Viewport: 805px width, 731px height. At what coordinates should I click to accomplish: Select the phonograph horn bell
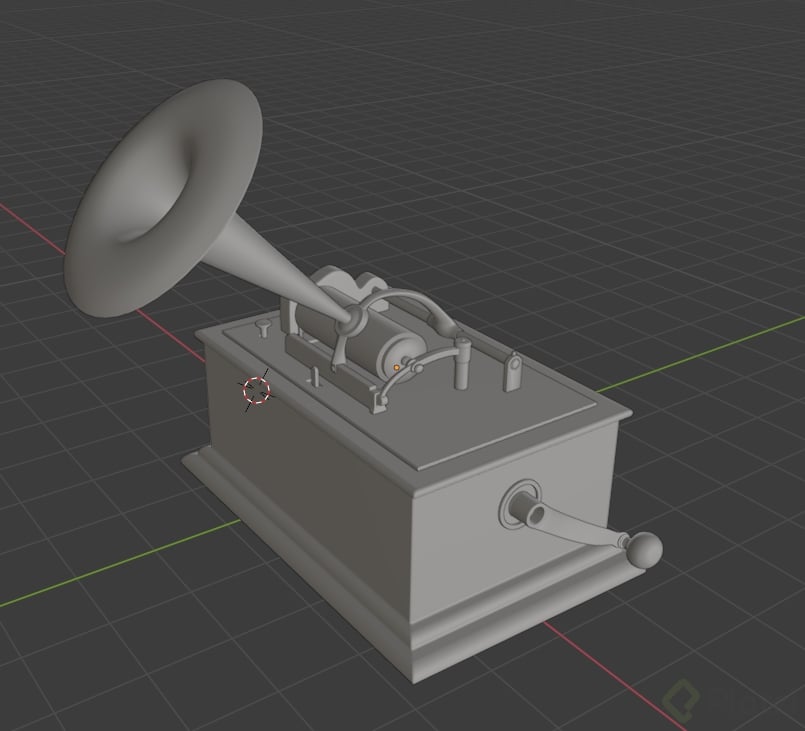tap(163, 198)
